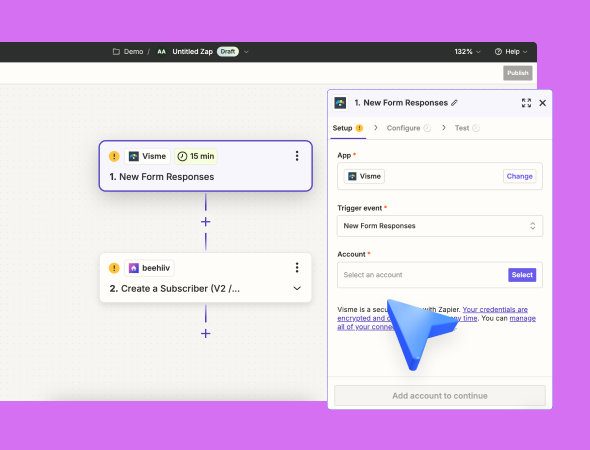Click the Visme chip in App field
The width and height of the screenshot is (590, 450).
tap(364, 176)
